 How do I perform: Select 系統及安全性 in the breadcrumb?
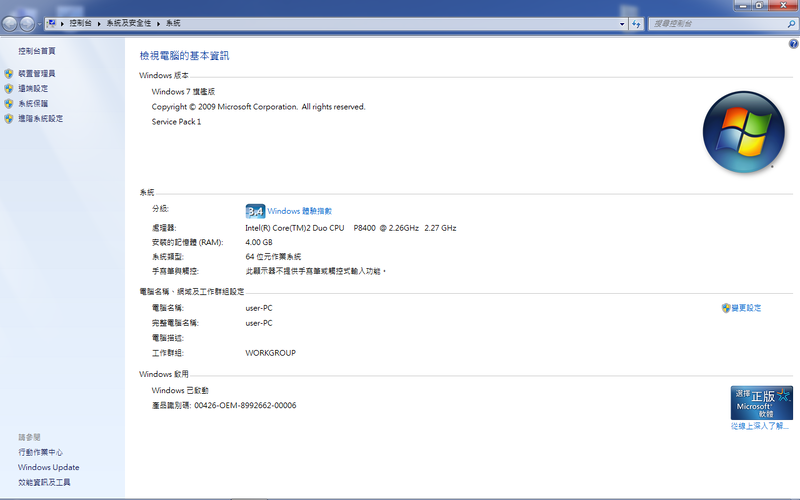[129, 23]
